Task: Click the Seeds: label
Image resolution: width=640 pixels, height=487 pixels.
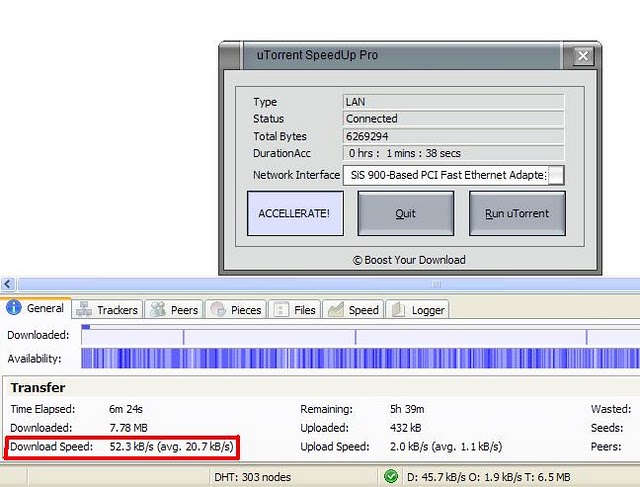Action: pyautogui.click(x=607, y=428)
